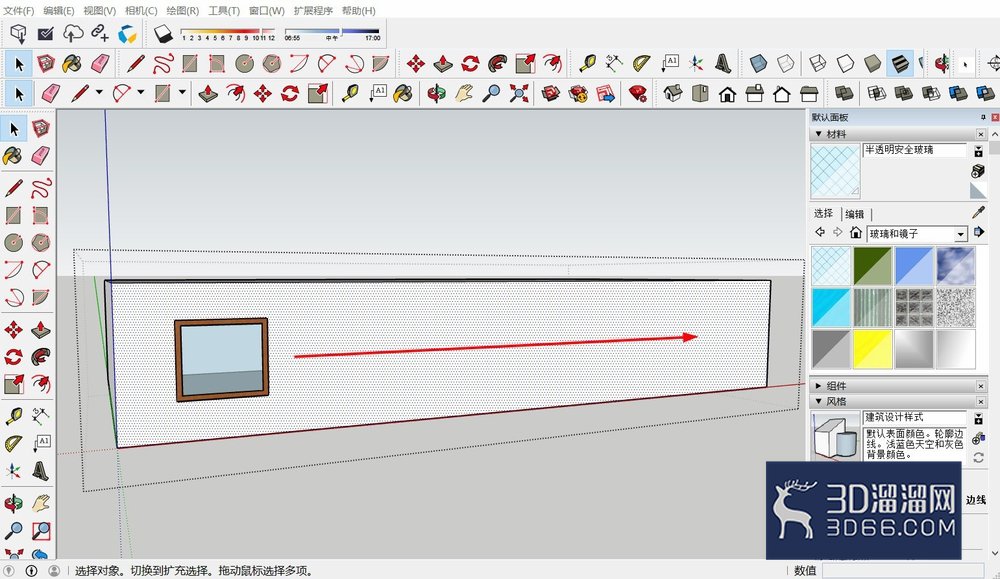Select the Zoom Extents tool
The height and width of the screenshot is (579, 1000).
(518, 94)
